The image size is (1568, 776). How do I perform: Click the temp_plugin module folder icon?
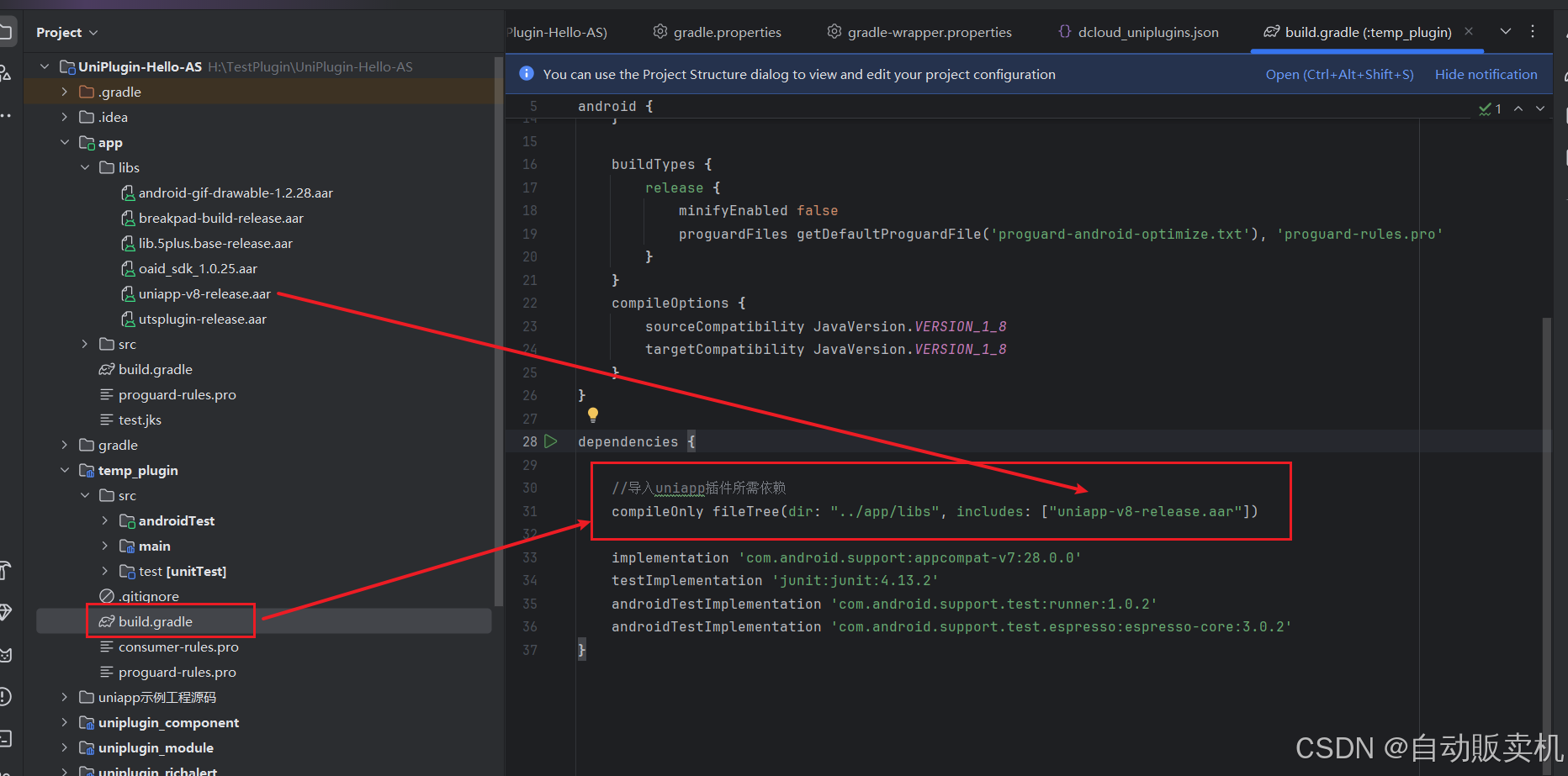(87, 470)
